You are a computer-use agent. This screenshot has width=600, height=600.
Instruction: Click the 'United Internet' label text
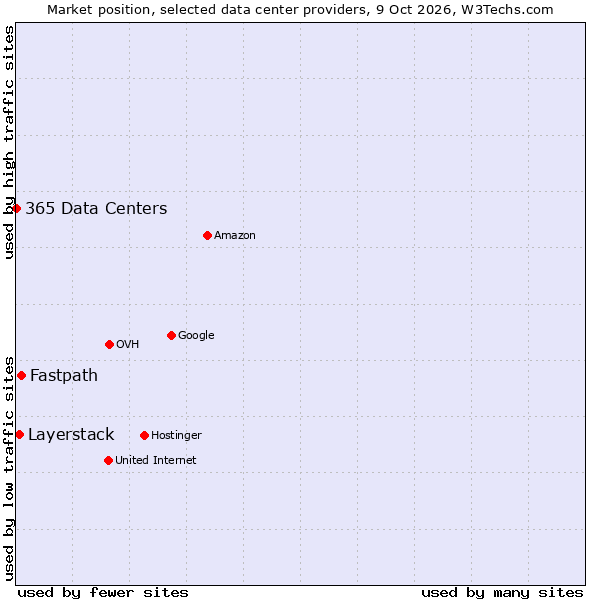point(156,460)
